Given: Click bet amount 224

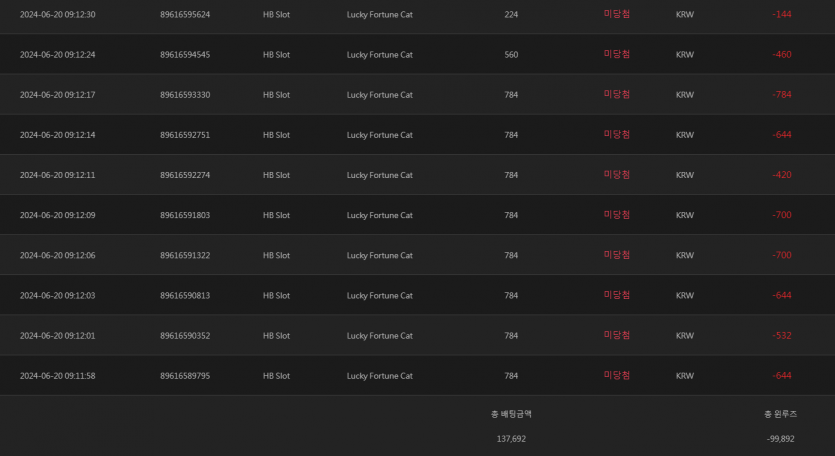Looking at the screenshot, I should (x=511, y=14).
